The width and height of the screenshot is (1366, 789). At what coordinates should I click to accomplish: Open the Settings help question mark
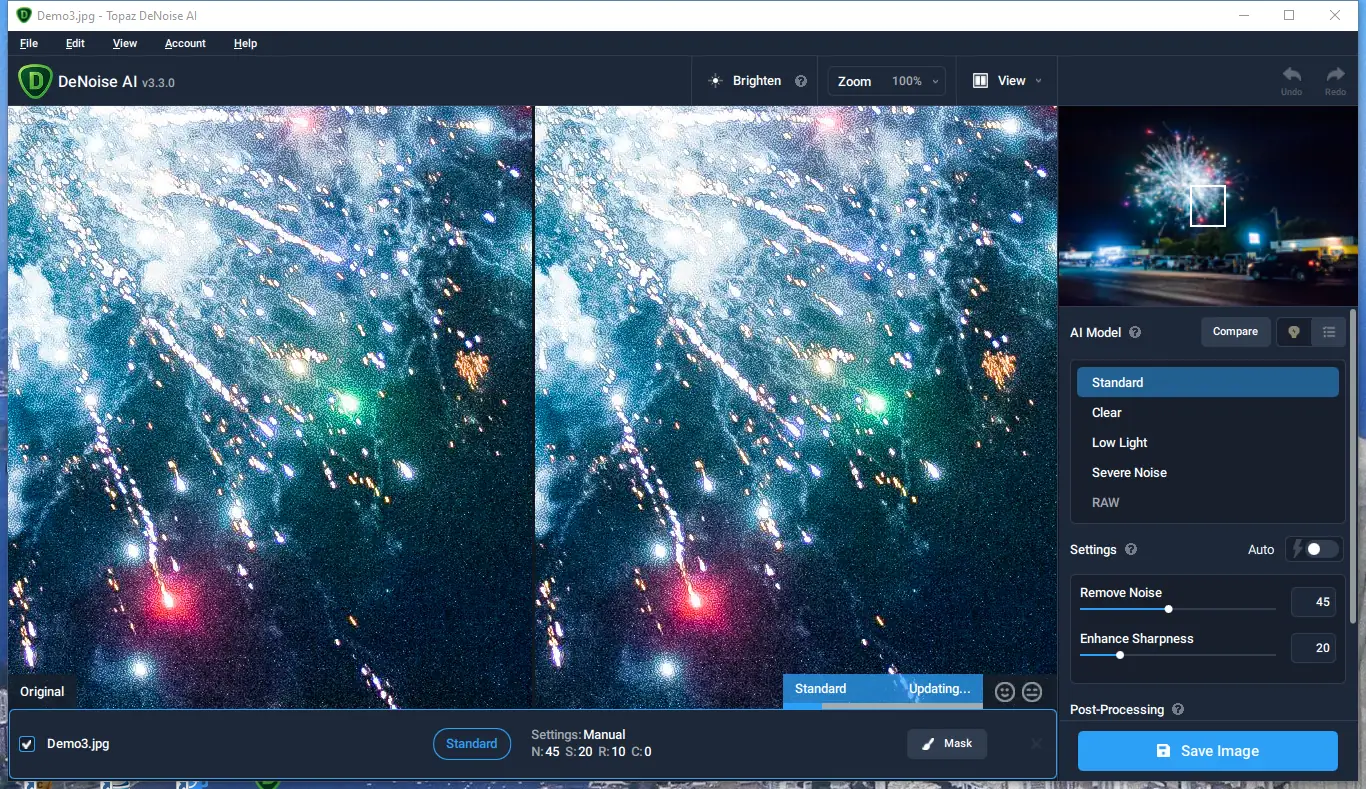pyautogui.click(x=1131, y=549)
